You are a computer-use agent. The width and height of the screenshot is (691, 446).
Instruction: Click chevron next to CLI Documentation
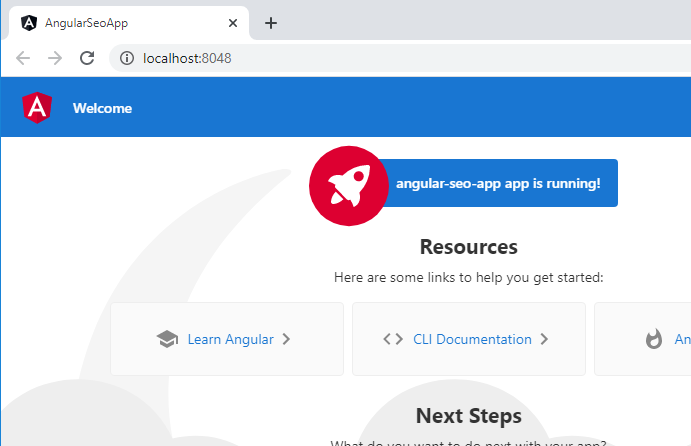pos(544,339)
